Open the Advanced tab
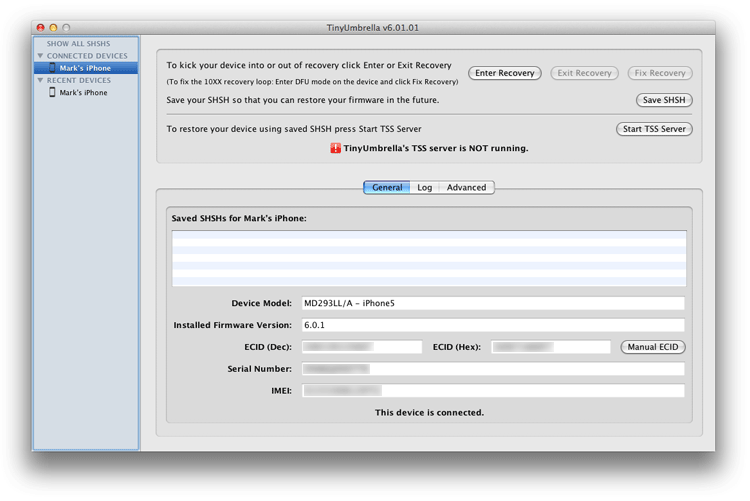This screenshot has width=750, height=501. pos(466,187)
